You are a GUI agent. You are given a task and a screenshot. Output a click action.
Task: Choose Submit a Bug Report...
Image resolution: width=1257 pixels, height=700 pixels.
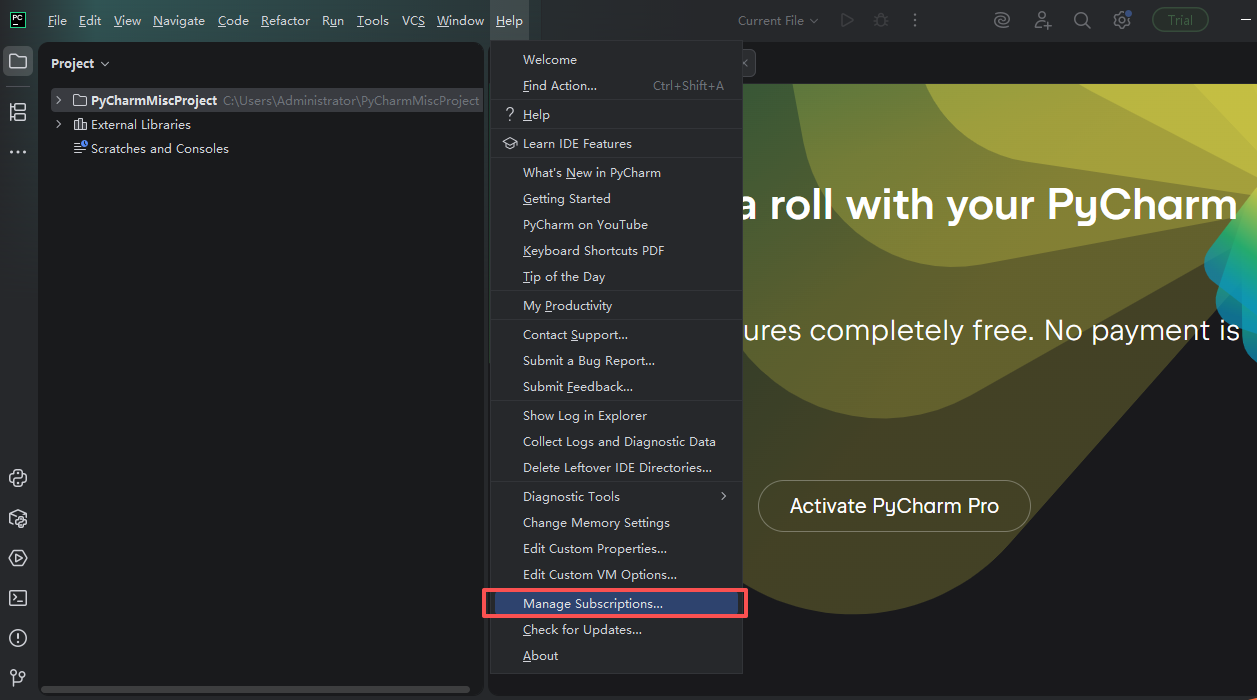[x=616, y=361]
